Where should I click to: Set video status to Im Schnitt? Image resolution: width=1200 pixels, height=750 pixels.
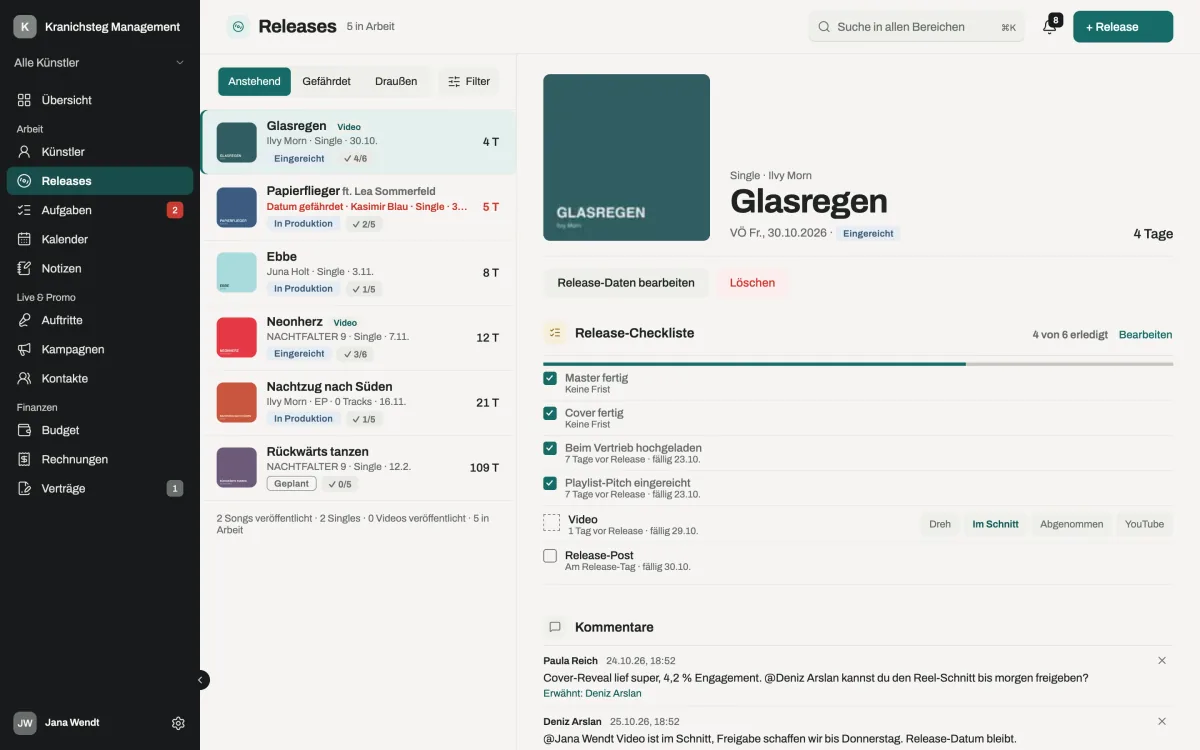[995, 524]
